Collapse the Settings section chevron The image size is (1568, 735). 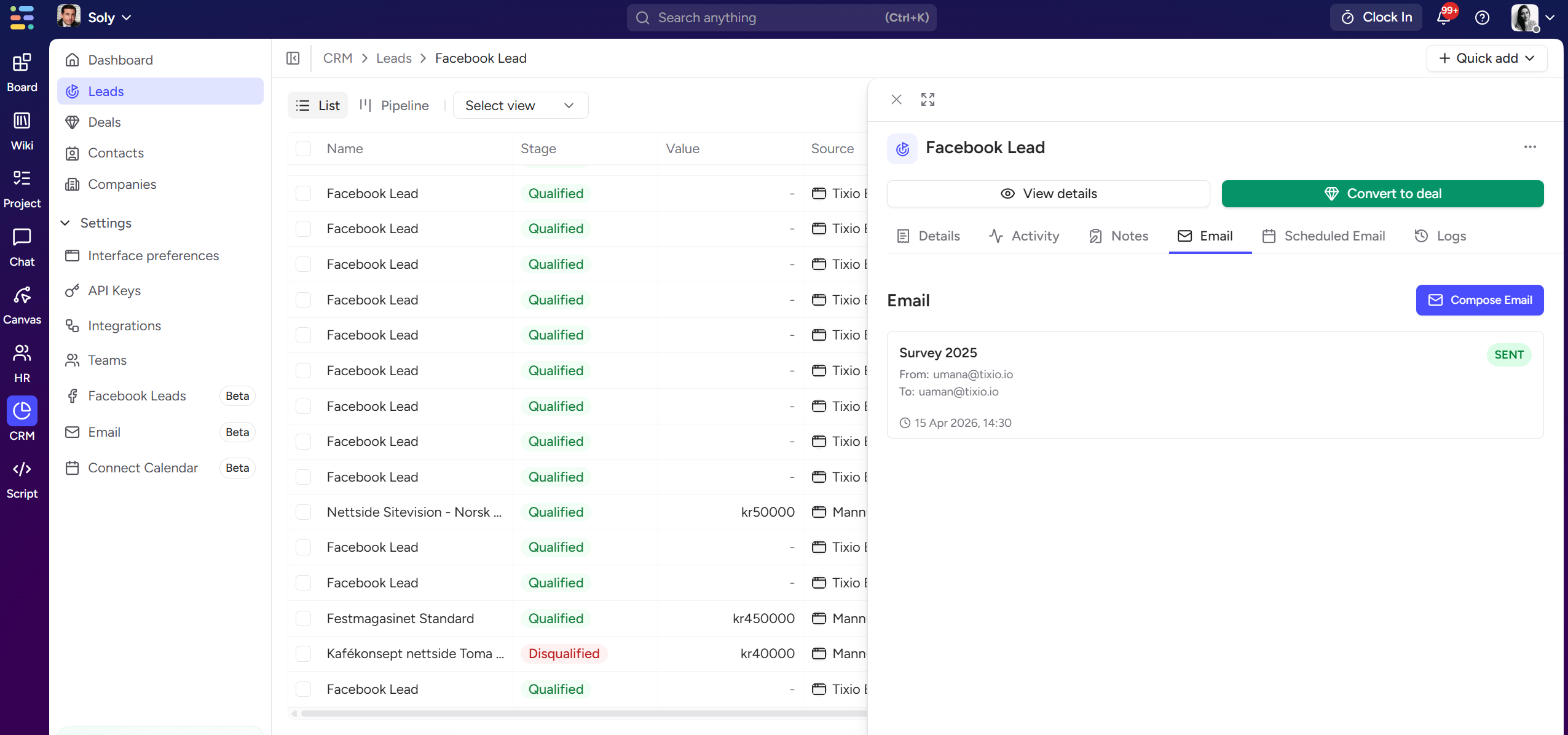coord(65,223)
